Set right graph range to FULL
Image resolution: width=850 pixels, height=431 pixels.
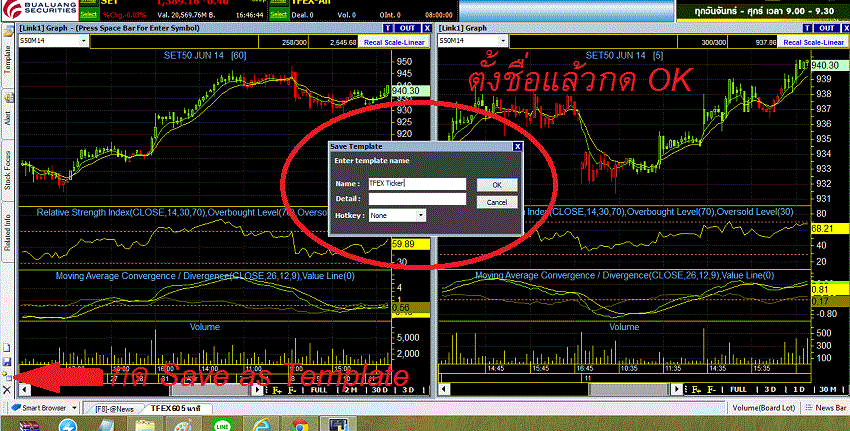pos(738,389)
